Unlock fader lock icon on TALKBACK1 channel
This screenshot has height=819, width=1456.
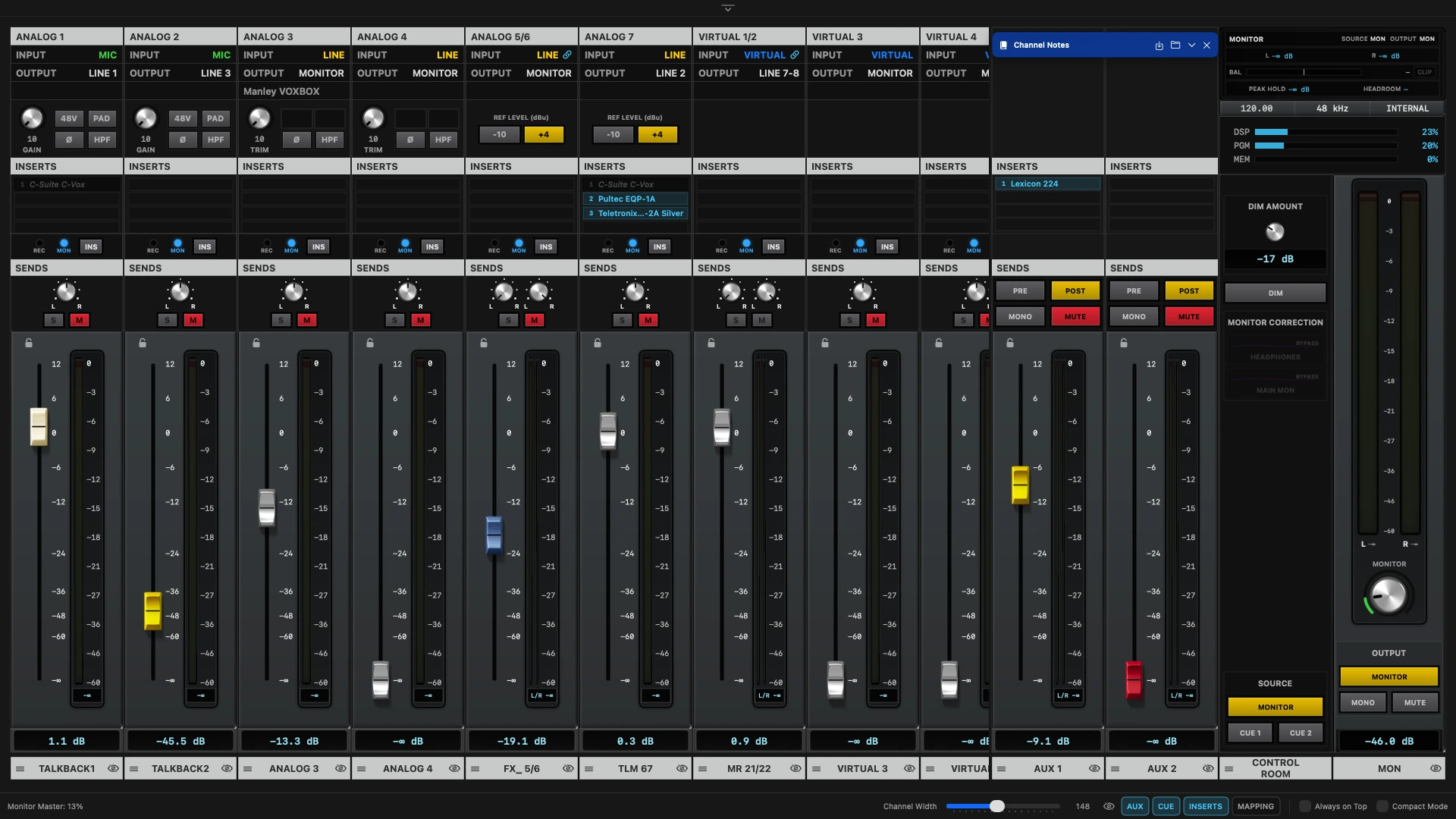29,343
